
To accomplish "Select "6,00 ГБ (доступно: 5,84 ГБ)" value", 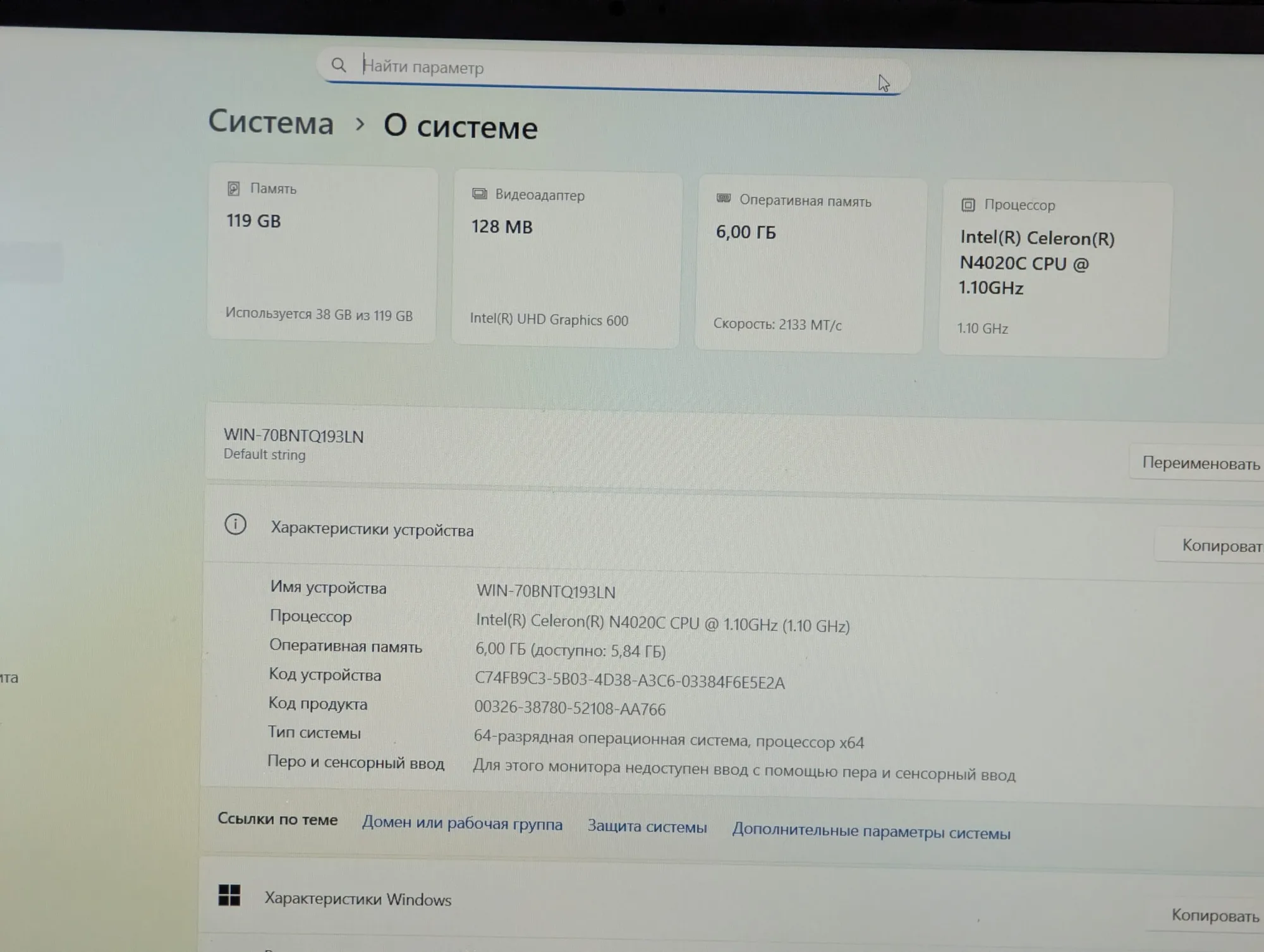I will (x=570, y=650).
